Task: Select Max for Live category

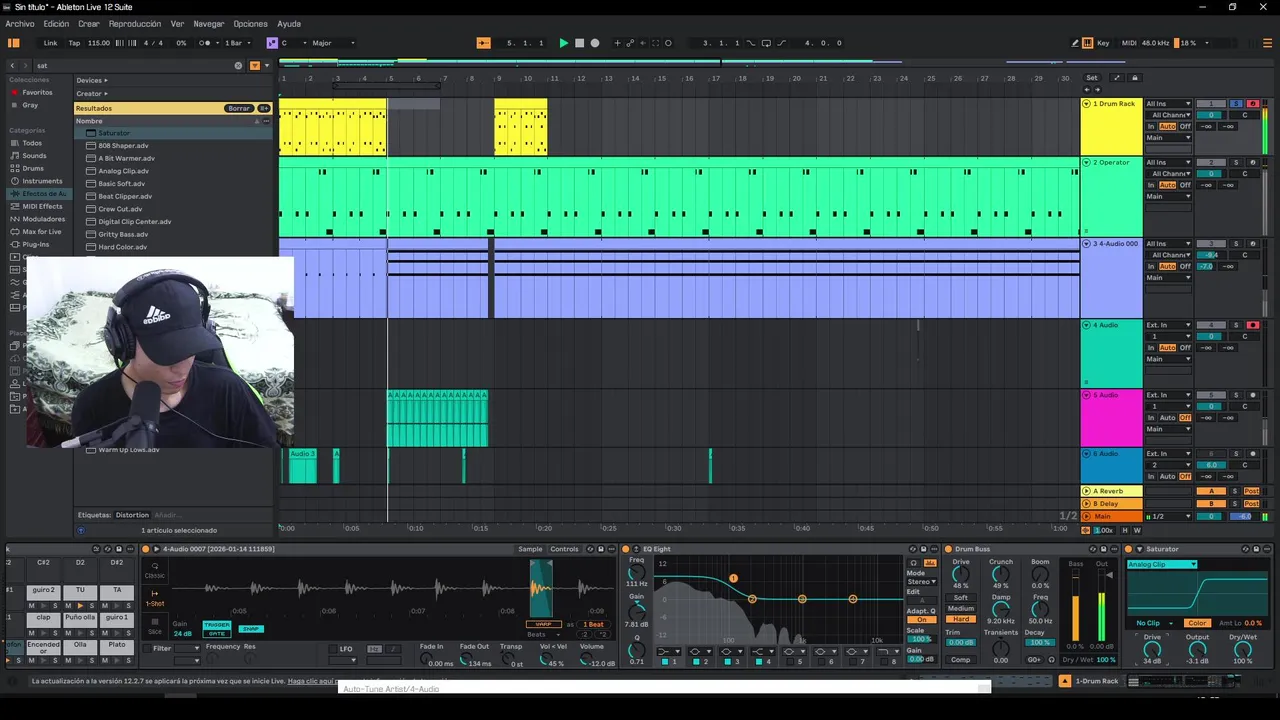Action: click(x=41, y=231)
